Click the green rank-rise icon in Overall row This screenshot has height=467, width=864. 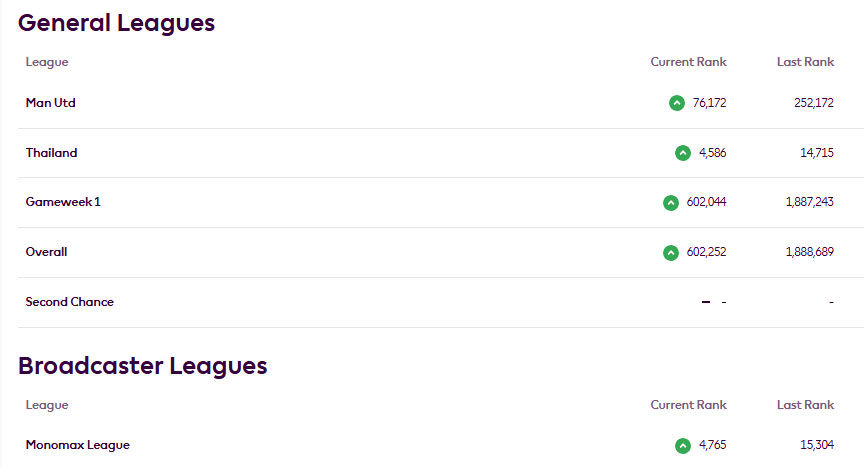point(671,253)
